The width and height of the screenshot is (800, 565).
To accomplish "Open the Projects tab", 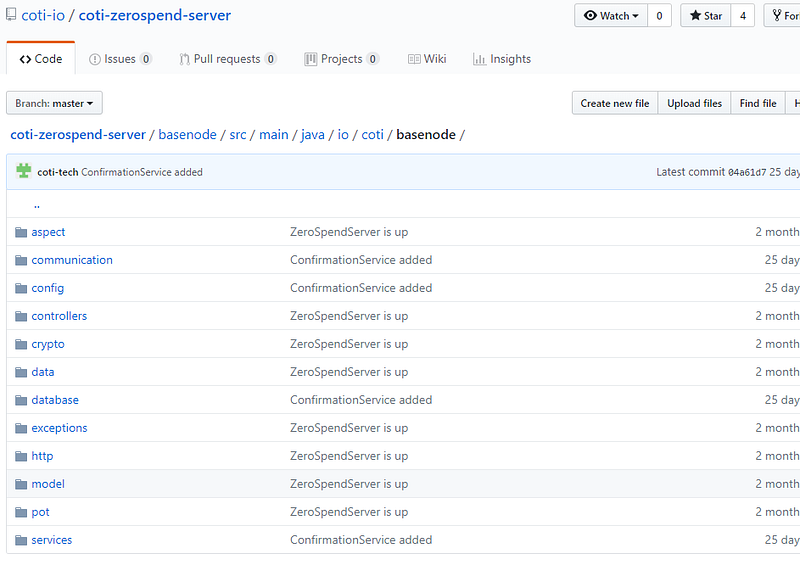I will [x=341, y=59].
